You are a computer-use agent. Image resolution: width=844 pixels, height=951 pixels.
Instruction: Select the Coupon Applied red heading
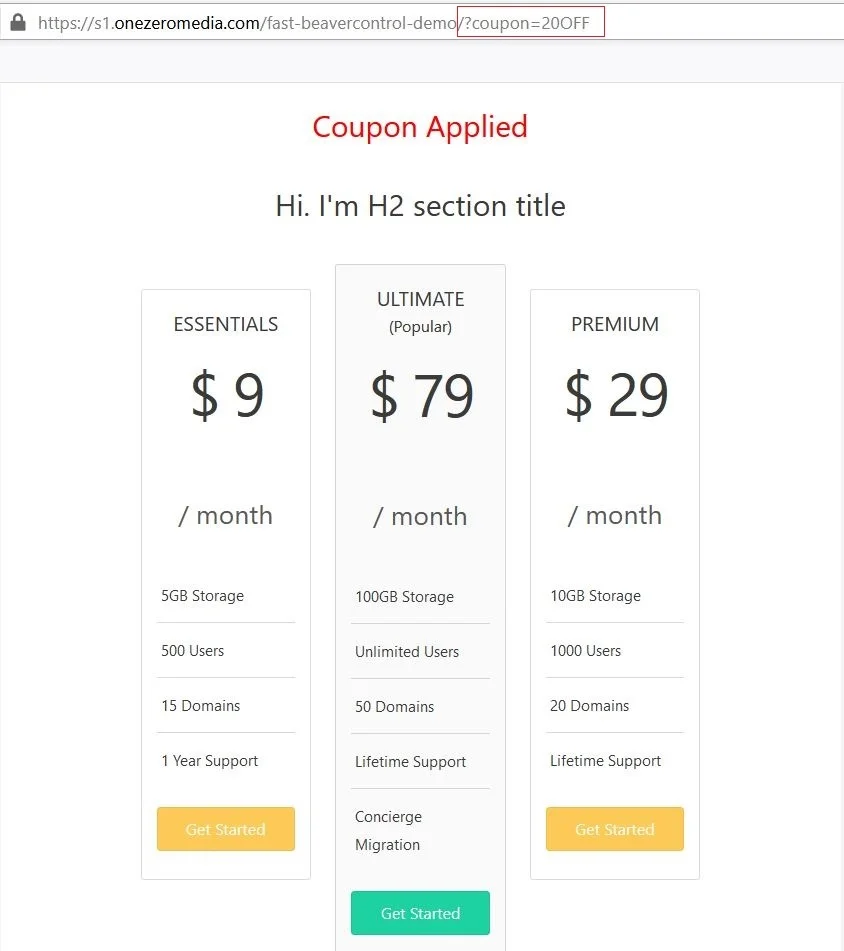click(x=420, y=127)
